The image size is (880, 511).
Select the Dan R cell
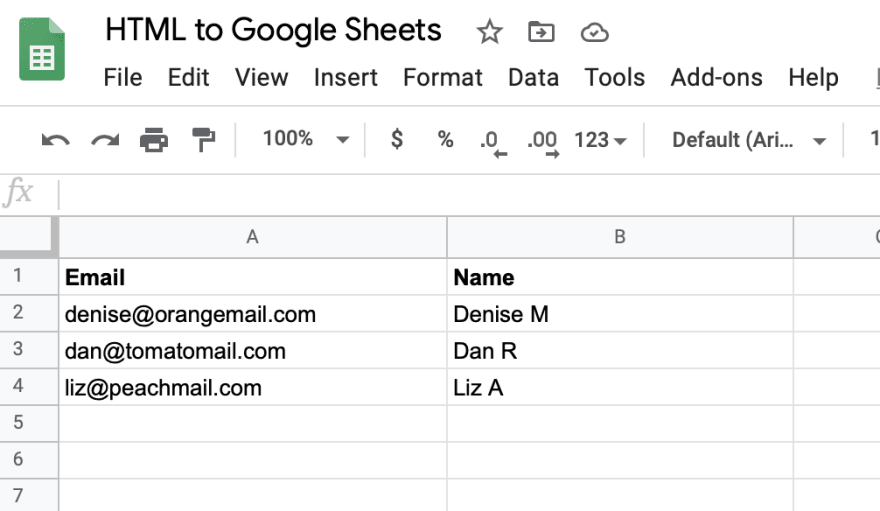pyautogui.click(x=620, y=350)
